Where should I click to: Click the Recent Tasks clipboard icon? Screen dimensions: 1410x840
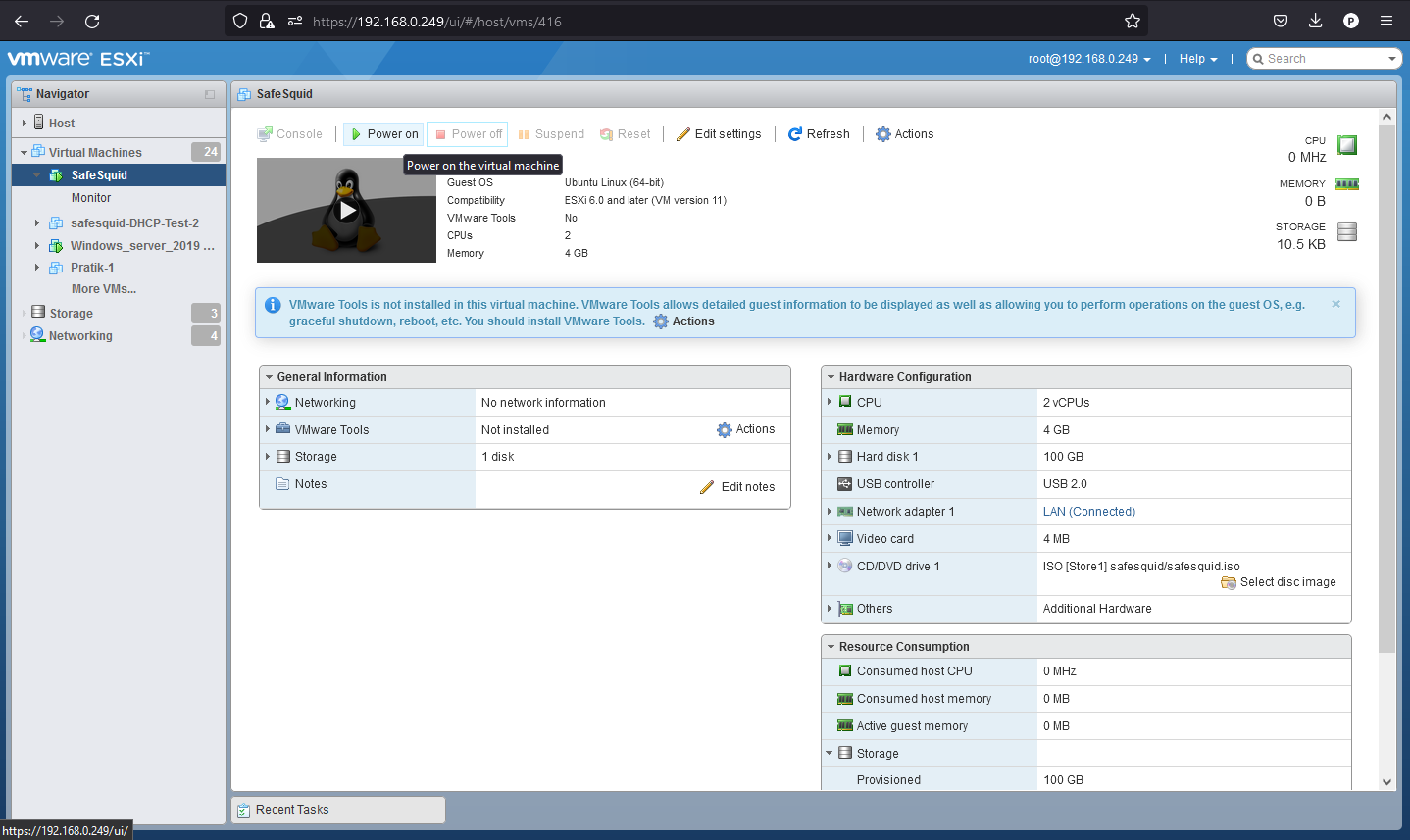pos(244,810)
